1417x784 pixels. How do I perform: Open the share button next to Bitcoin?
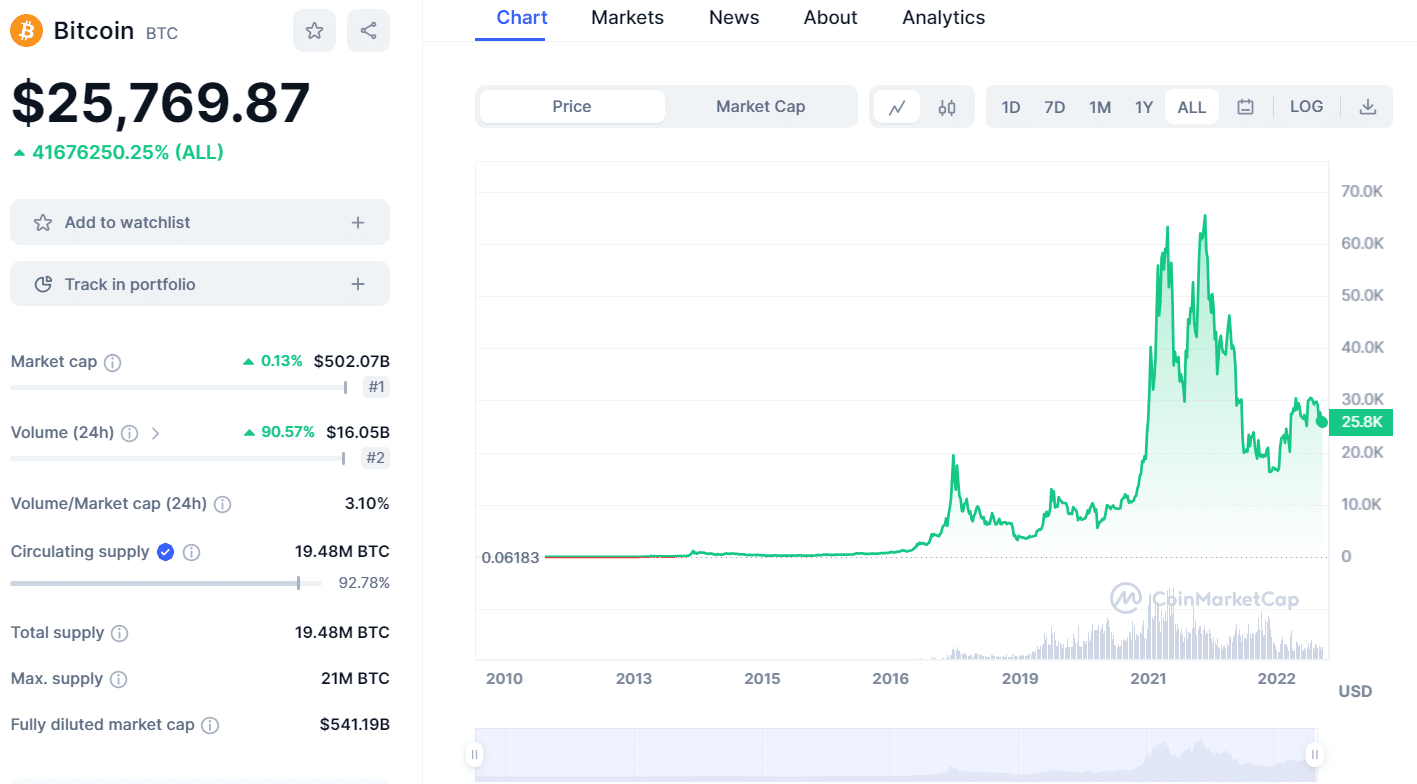tap(368, 31)
